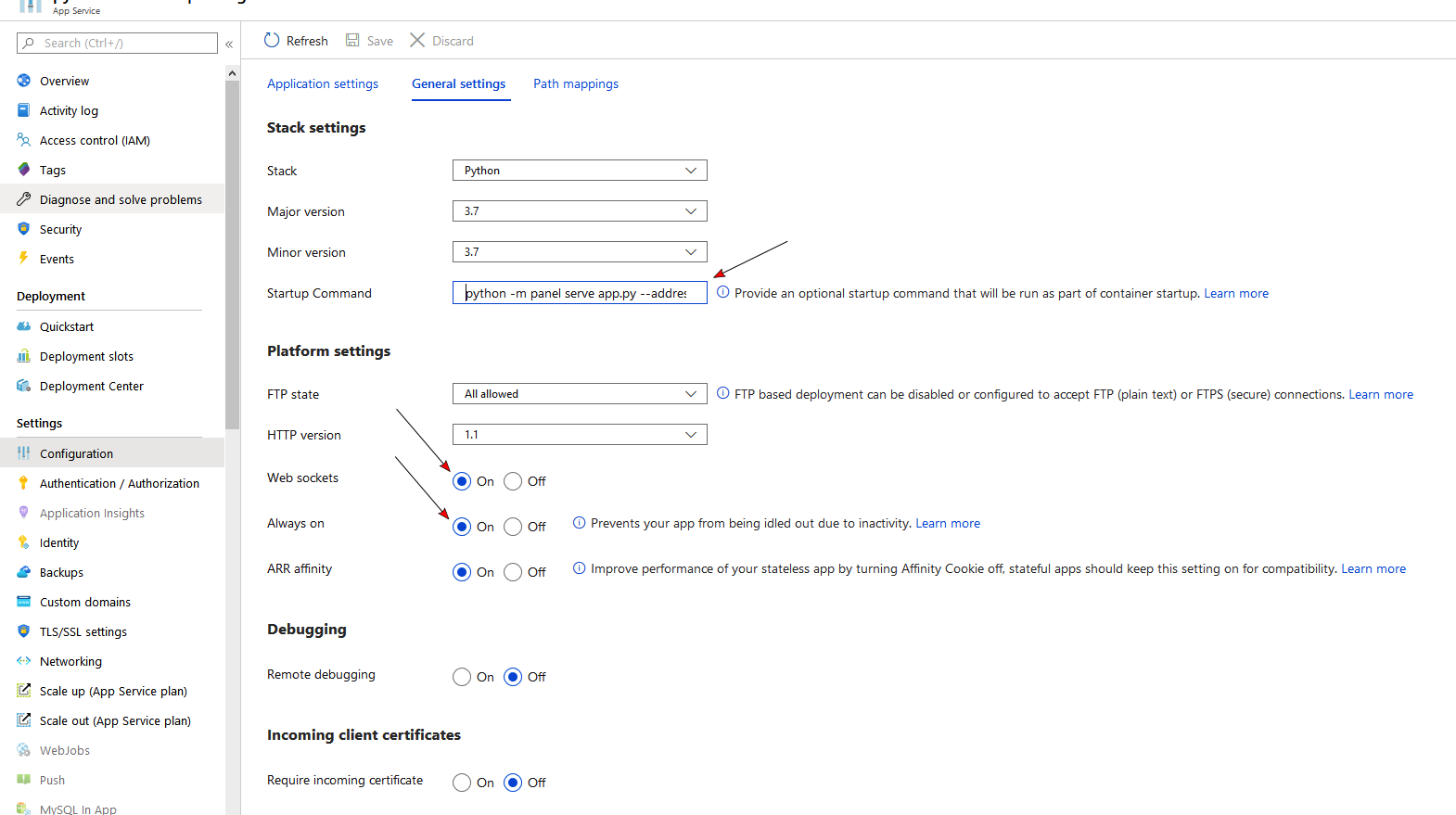Click the Networking icon in the sidebar
This screenshot has height=815, width=1456.
tap(24, 661)
